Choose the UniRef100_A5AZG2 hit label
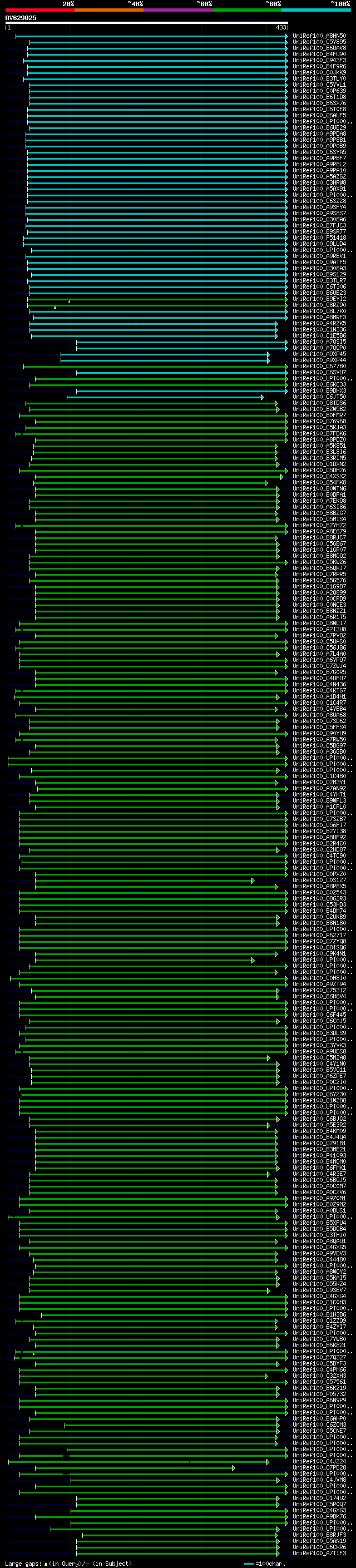 coord(319,176)
